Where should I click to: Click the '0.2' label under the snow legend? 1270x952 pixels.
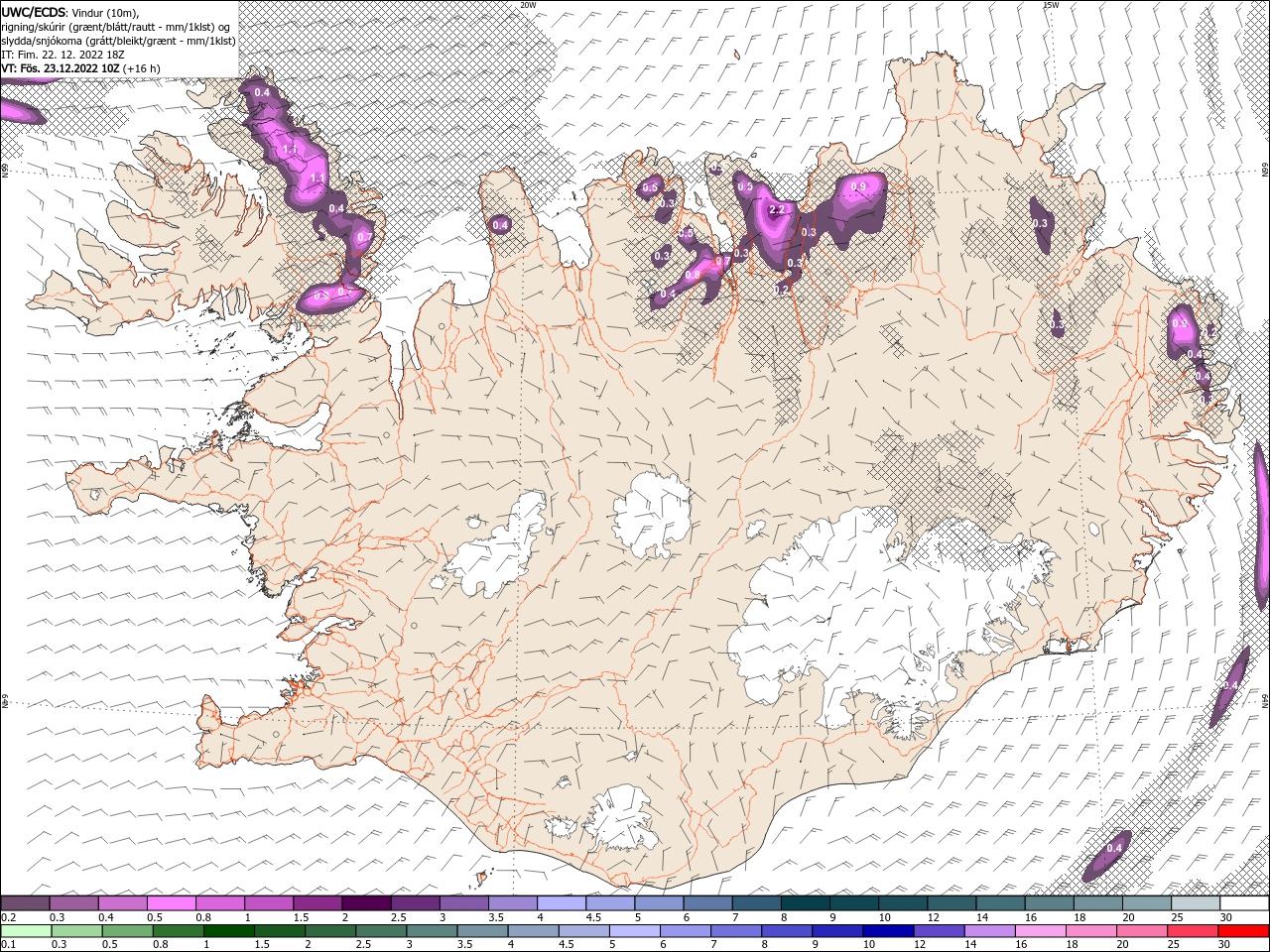click(8, 917)
